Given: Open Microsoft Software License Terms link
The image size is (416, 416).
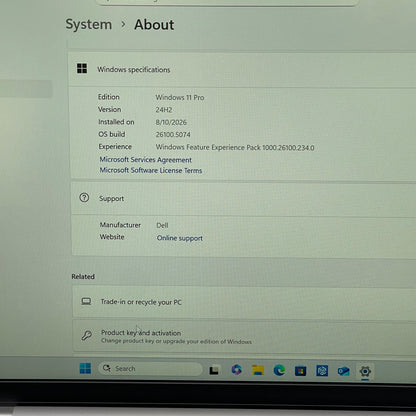Looking at the screenshot, I should pos(151,170).
